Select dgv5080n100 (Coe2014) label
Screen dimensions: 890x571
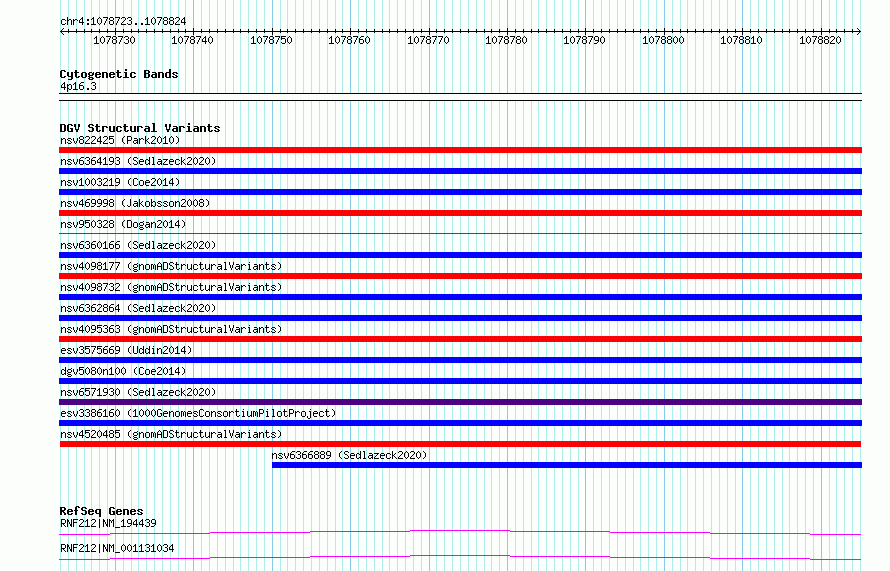pyautogui.click(x=123, y=371)
